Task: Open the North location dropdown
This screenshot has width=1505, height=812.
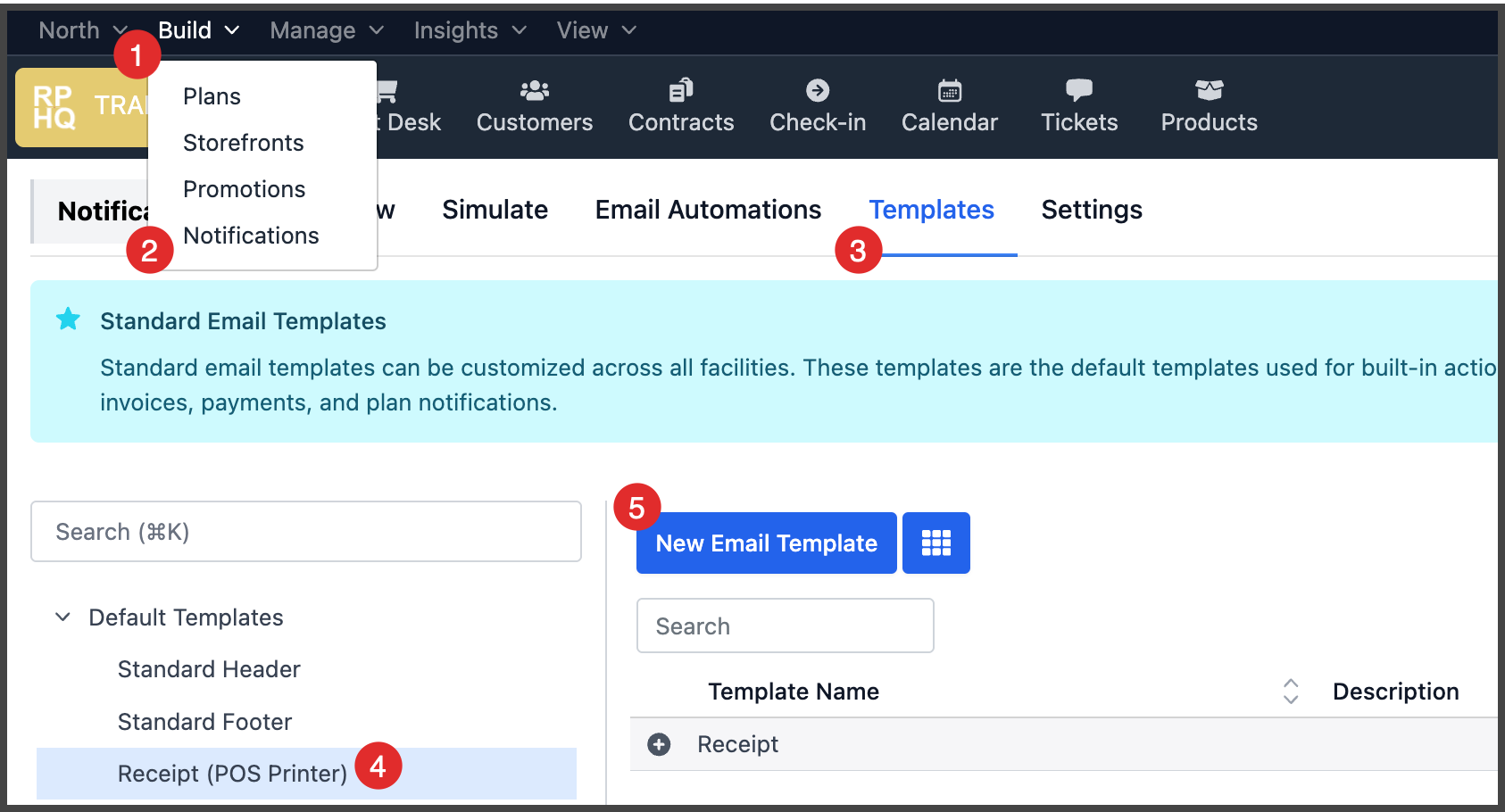Action: pyautogui.click(x=83, y=29)
